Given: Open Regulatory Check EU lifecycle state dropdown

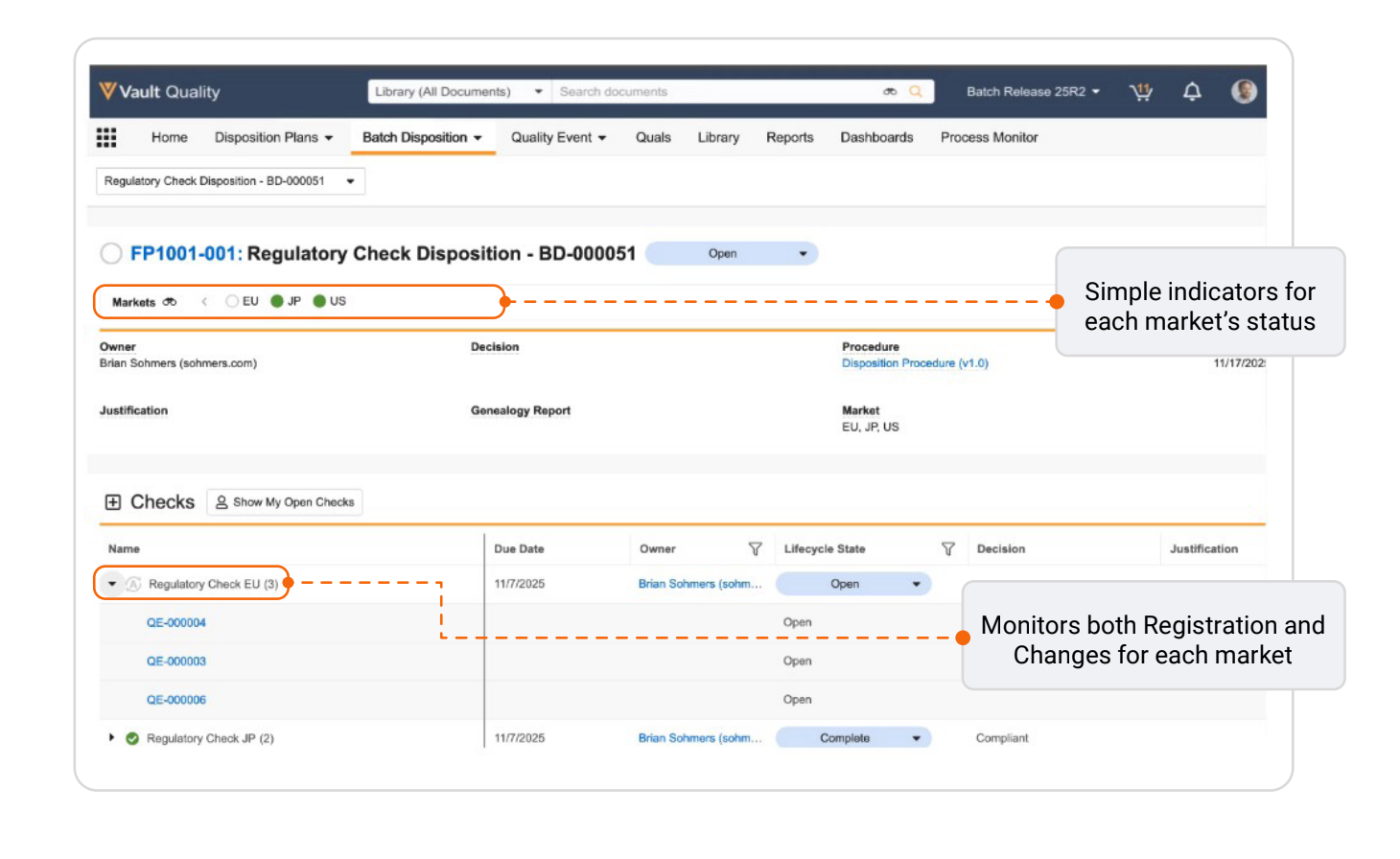Looking at the screenshot, I should tap(852, 584).
